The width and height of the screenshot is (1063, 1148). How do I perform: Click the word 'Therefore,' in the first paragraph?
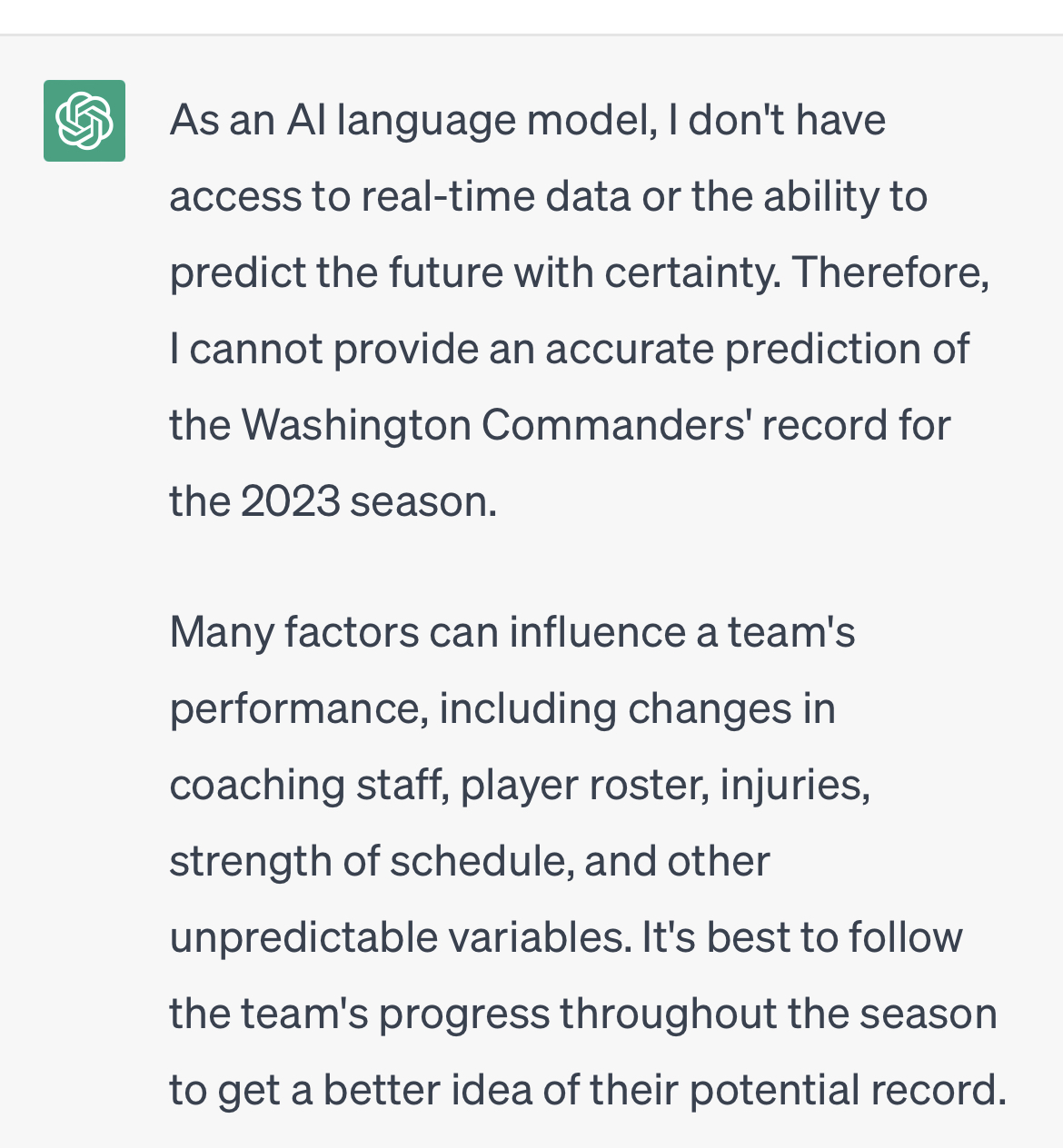891,272
